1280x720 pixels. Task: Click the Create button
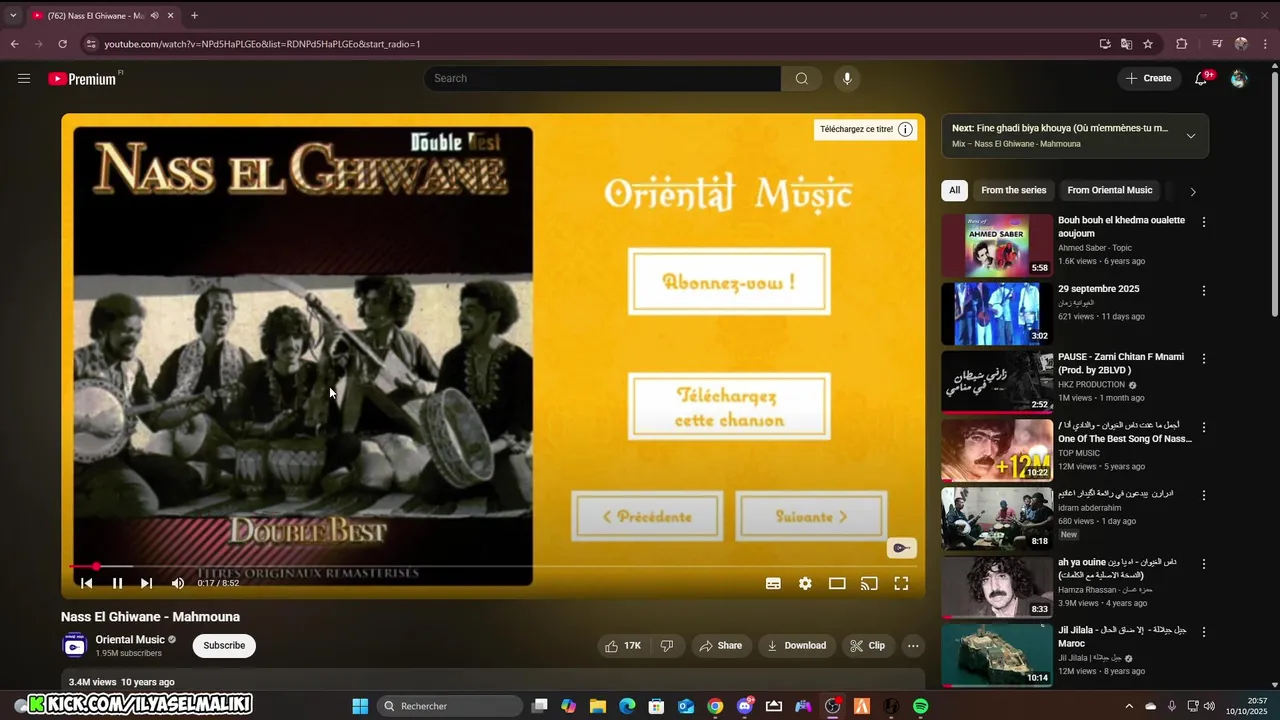1149,78
